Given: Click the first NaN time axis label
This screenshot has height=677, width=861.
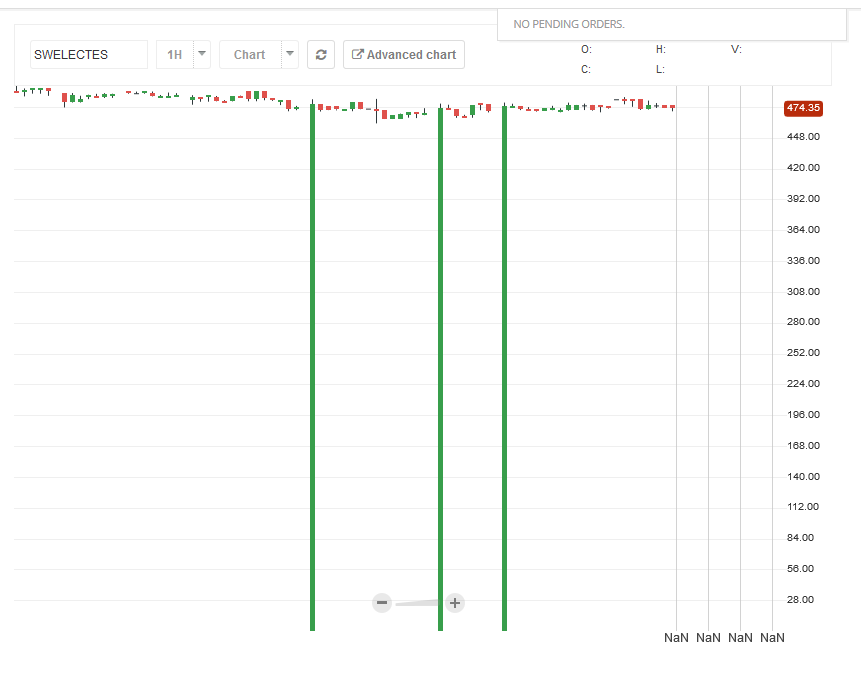Looking at the screenshot, I should point(676,637).
